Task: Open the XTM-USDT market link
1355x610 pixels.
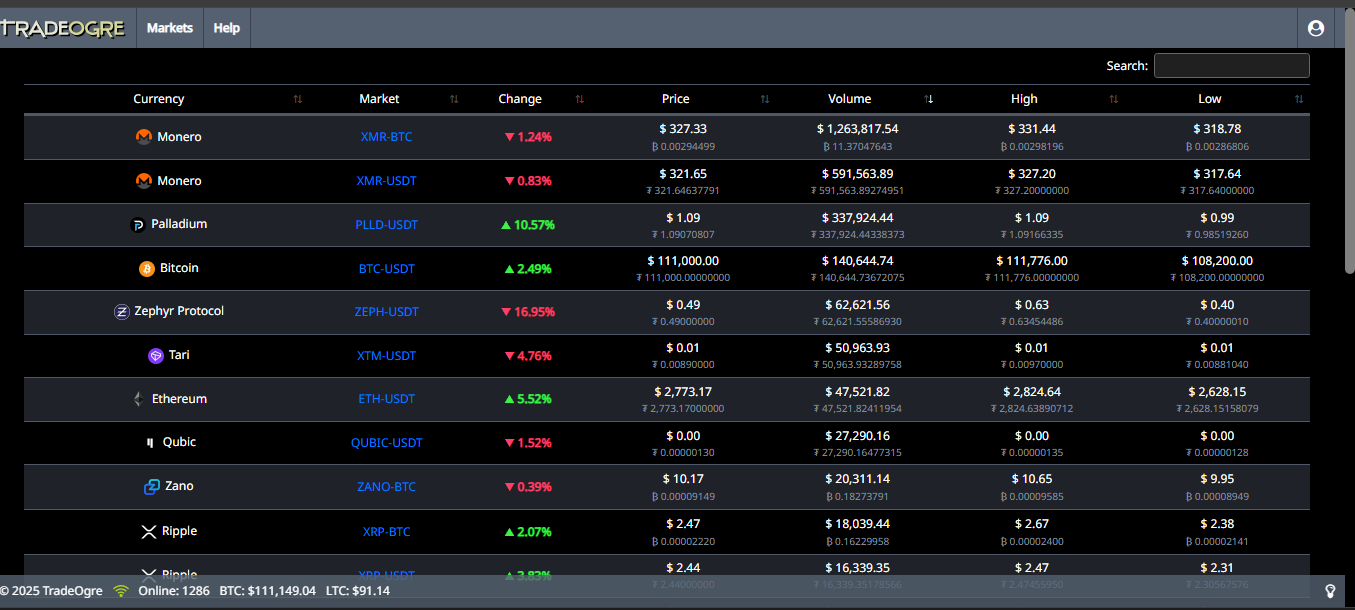Action: pos(386,356)
